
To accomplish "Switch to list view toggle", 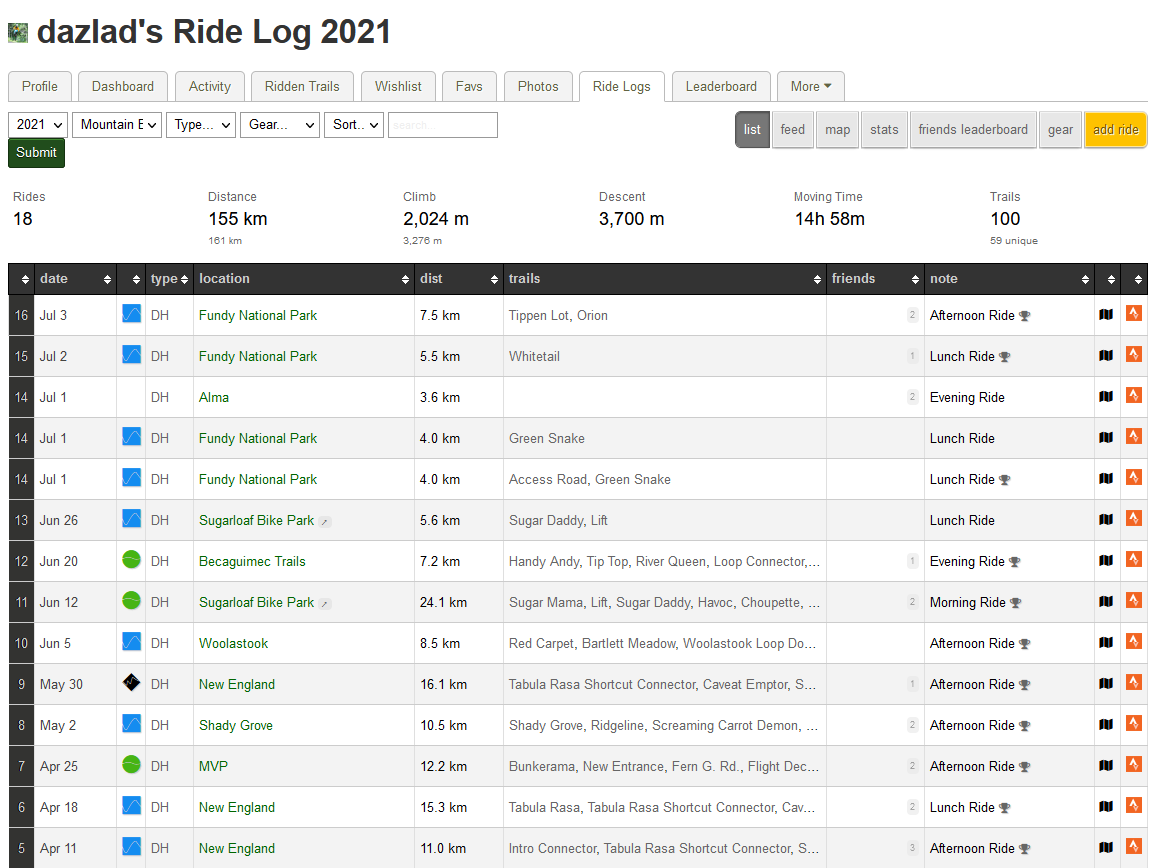I will [752, 129].
